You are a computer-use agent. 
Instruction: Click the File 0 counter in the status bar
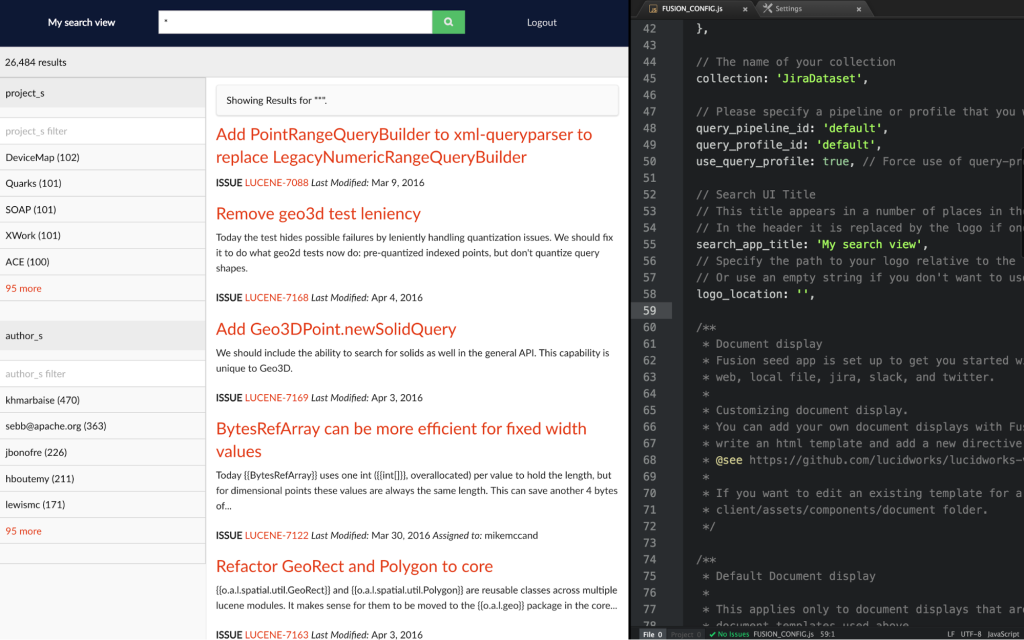[650, 633]
